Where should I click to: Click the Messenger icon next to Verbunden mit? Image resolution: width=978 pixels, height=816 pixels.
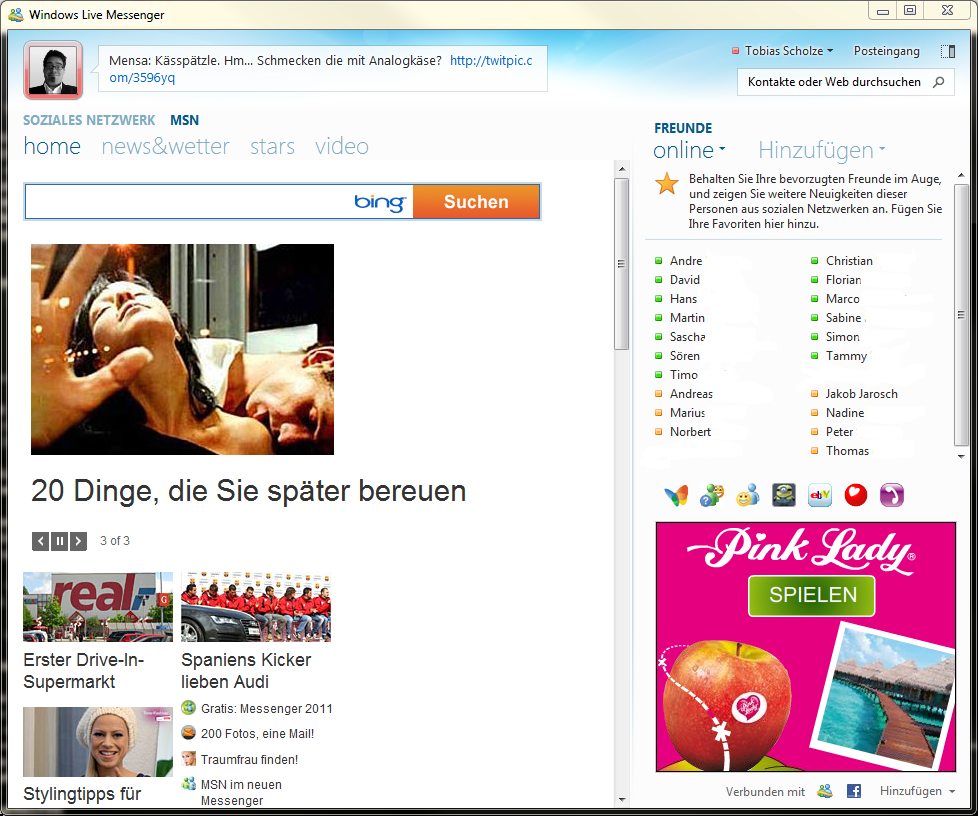[825, 791]
